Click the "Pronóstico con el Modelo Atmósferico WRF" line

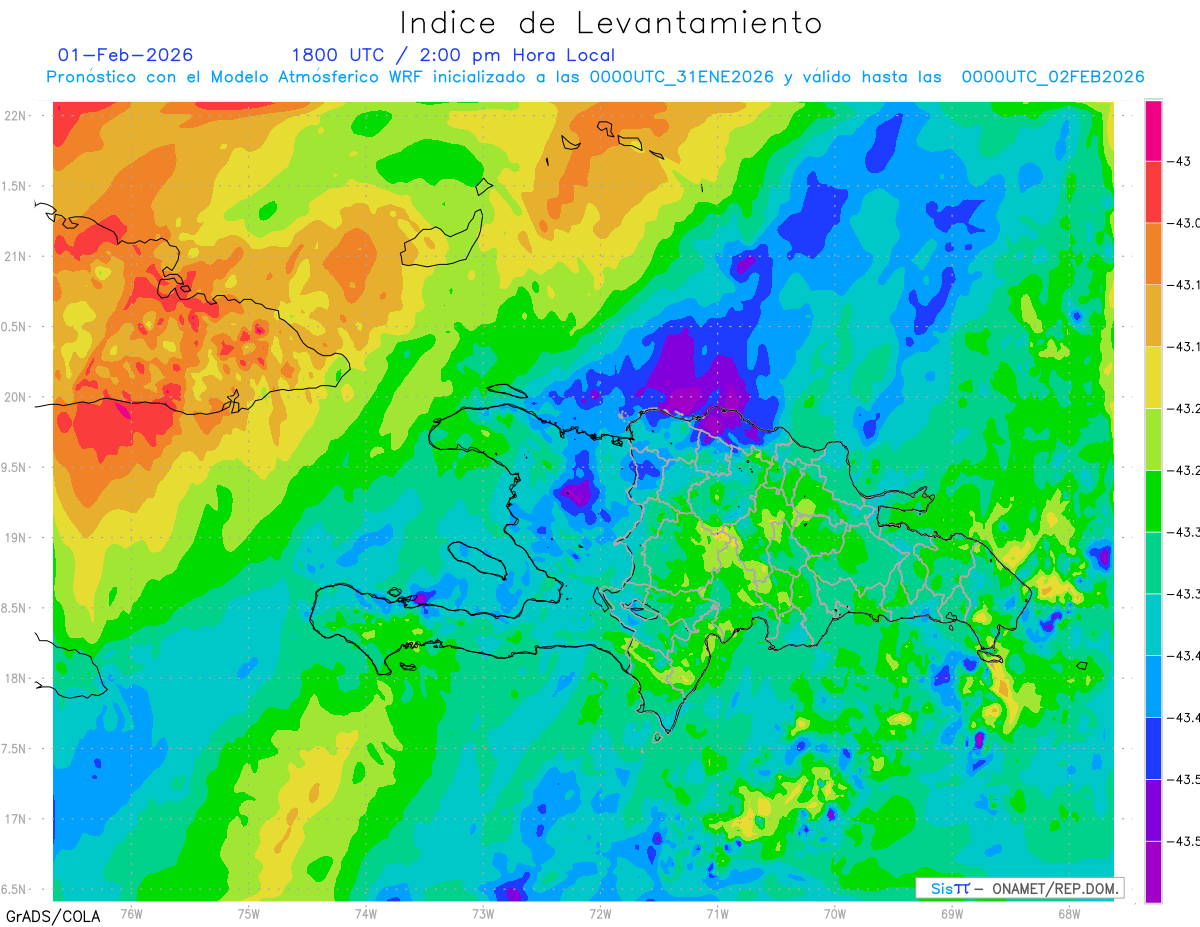click(x=595, y=77)
